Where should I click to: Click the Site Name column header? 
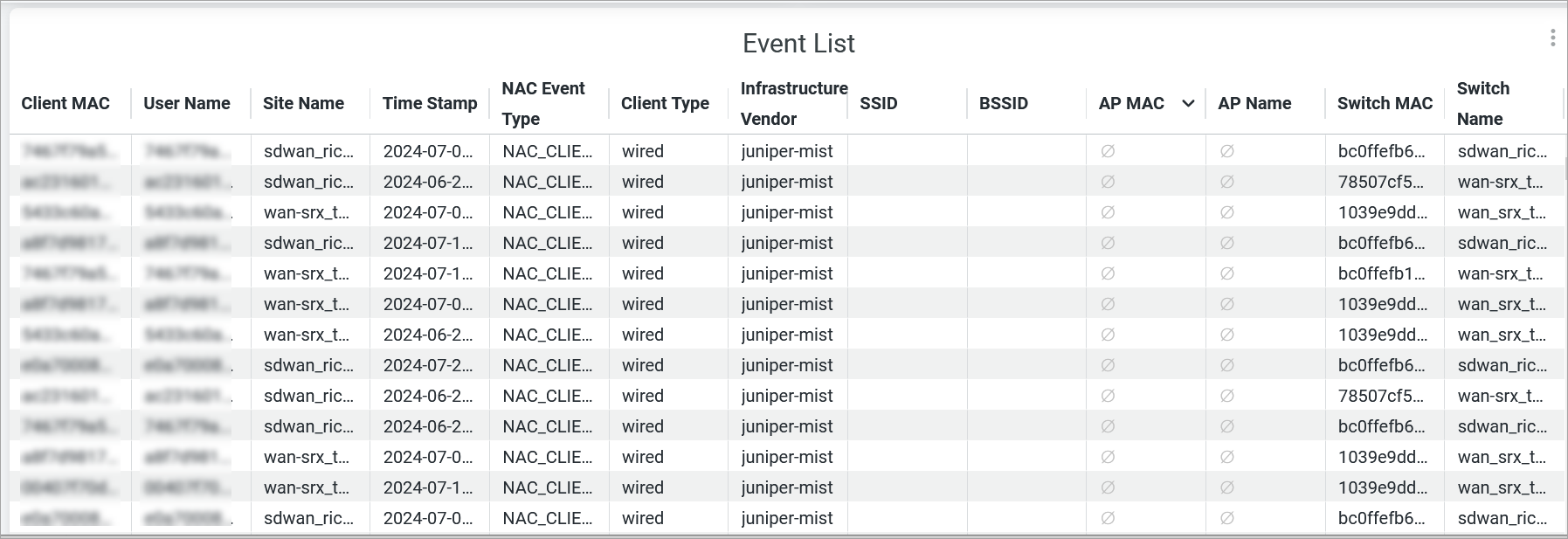pos(303,104)
